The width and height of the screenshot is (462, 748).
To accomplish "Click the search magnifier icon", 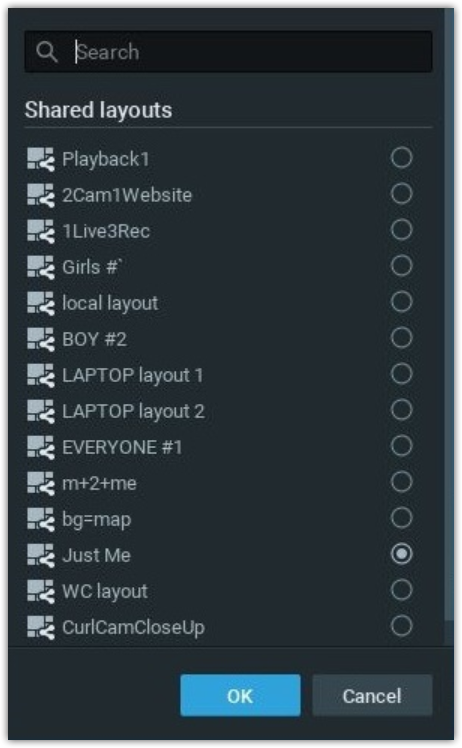I will [x=47, y=52].
